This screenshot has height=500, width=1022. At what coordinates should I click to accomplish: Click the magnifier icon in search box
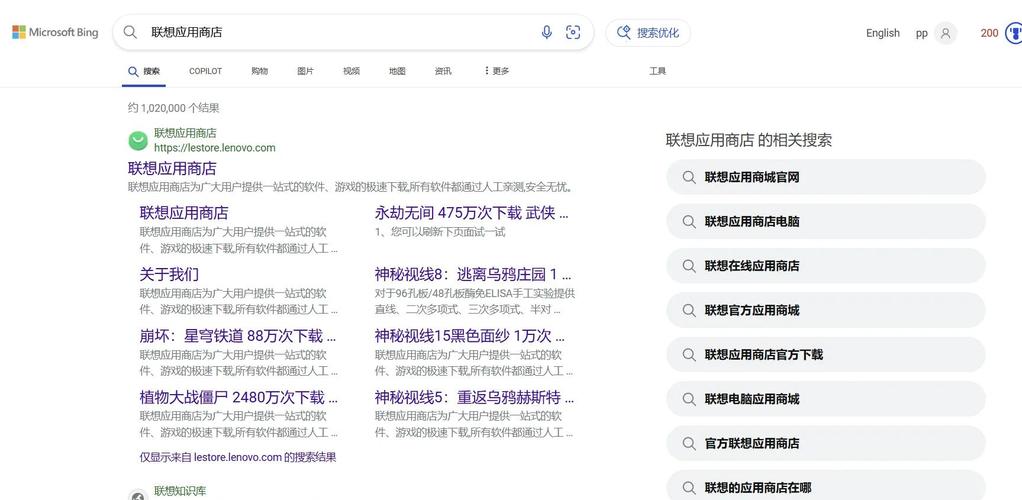point(130,33)
